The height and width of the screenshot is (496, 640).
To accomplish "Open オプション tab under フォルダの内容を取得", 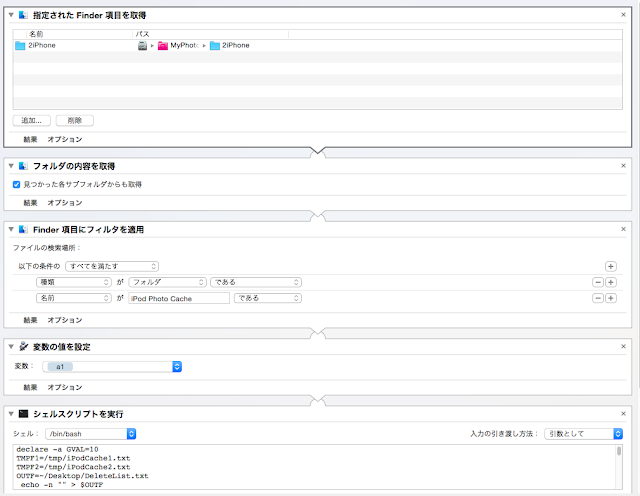I will tap(65, 202).
